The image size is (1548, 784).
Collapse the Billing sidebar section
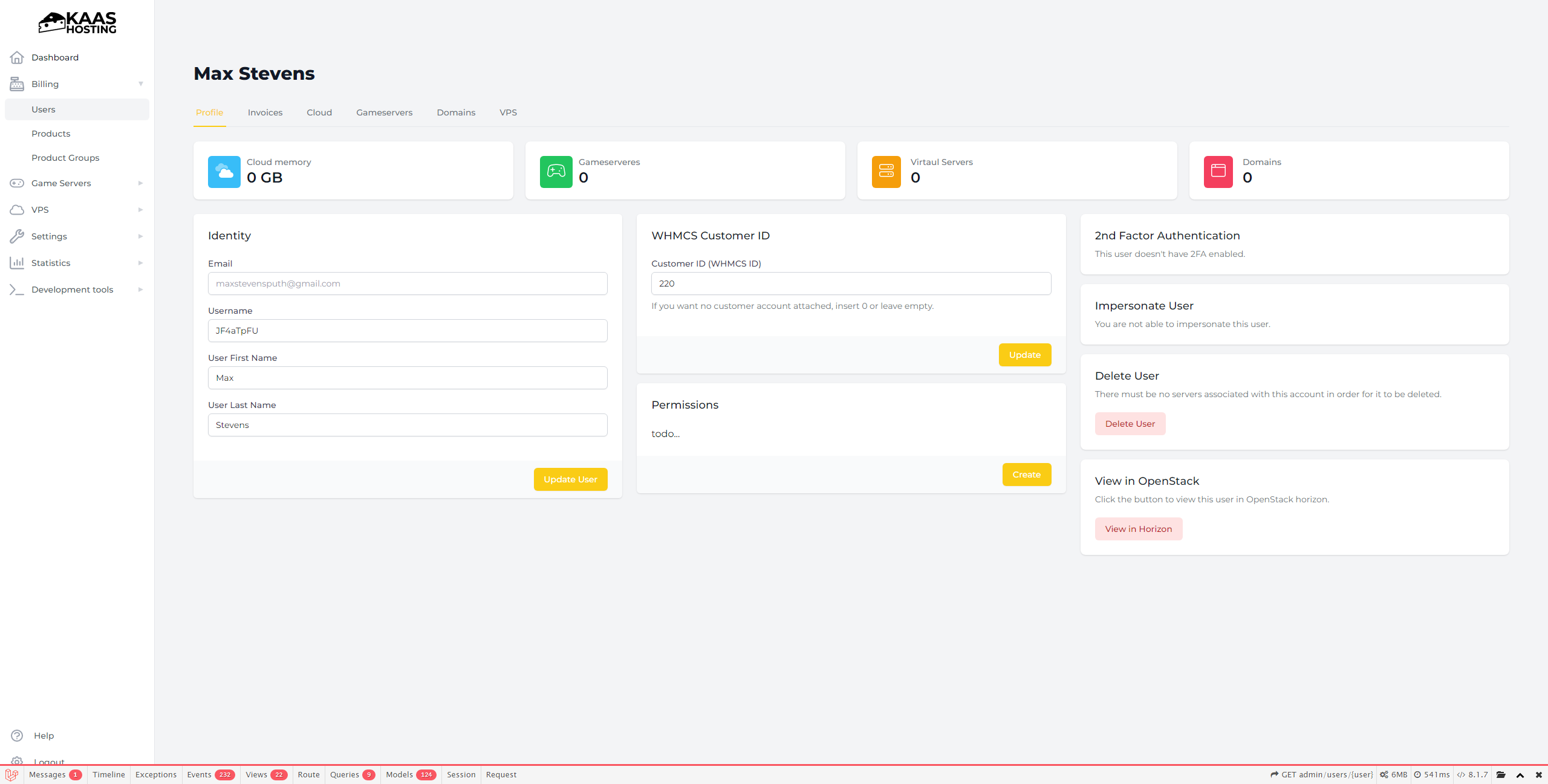(140, 84)
